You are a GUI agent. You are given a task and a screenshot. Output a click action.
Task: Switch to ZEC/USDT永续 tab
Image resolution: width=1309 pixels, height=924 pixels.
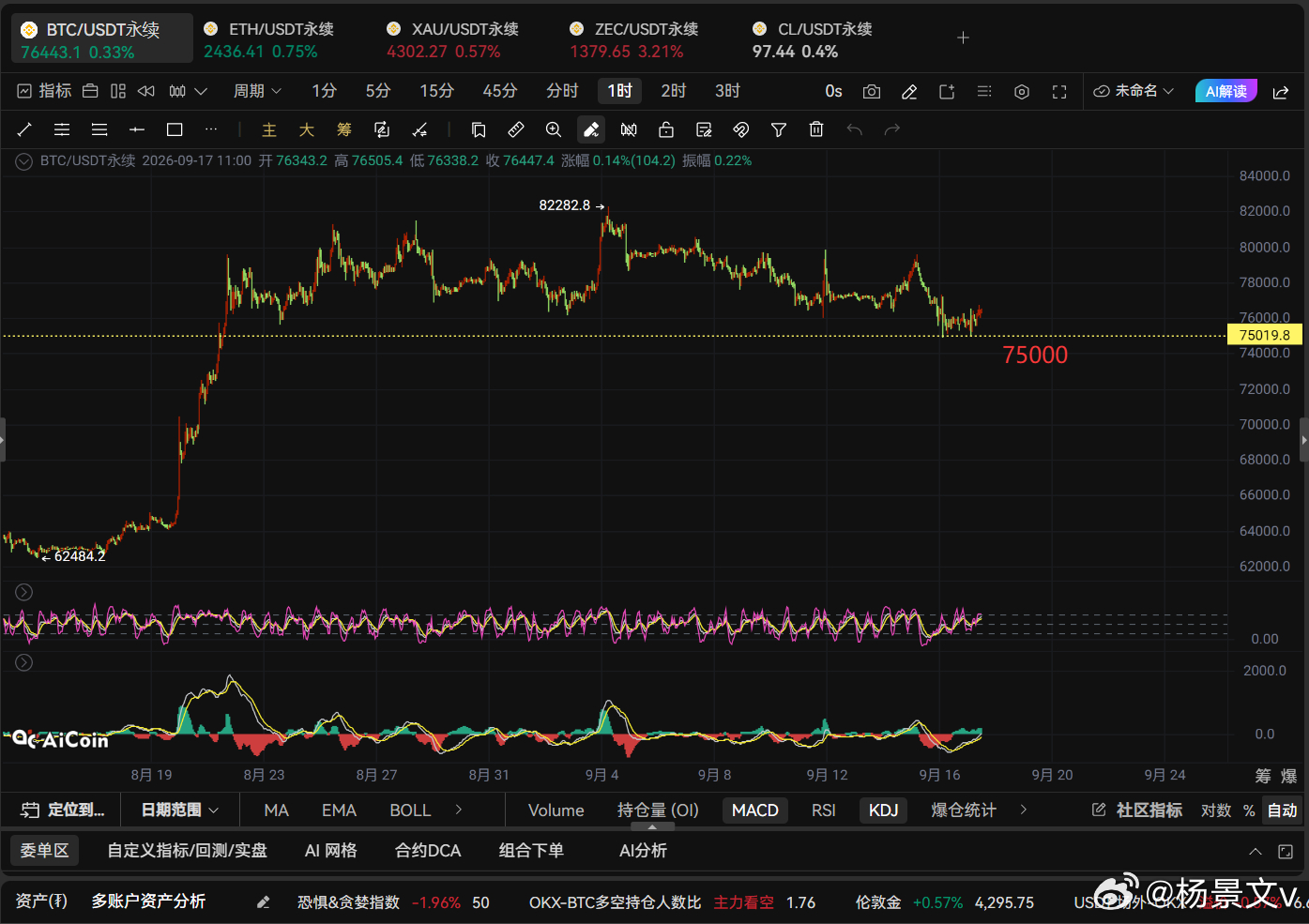click(x=635, y=39)
